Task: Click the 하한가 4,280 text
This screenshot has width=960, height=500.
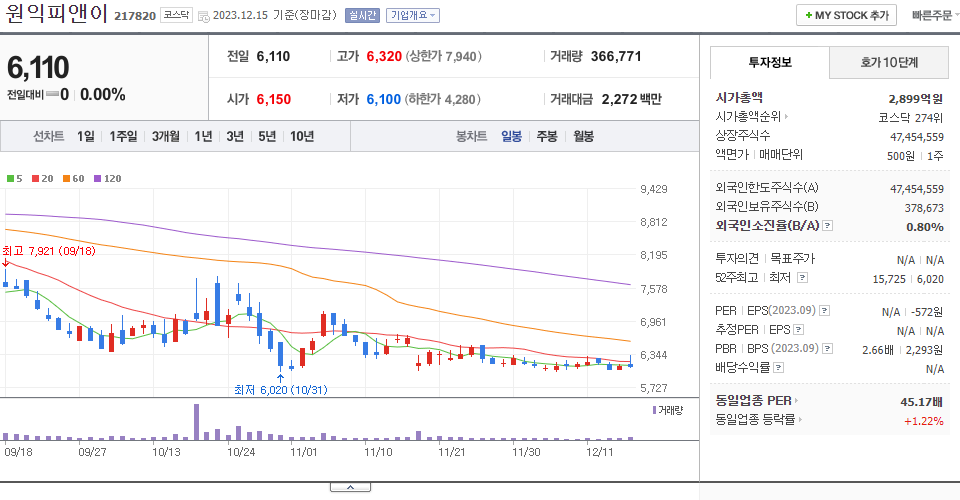Action: point(443,99)
